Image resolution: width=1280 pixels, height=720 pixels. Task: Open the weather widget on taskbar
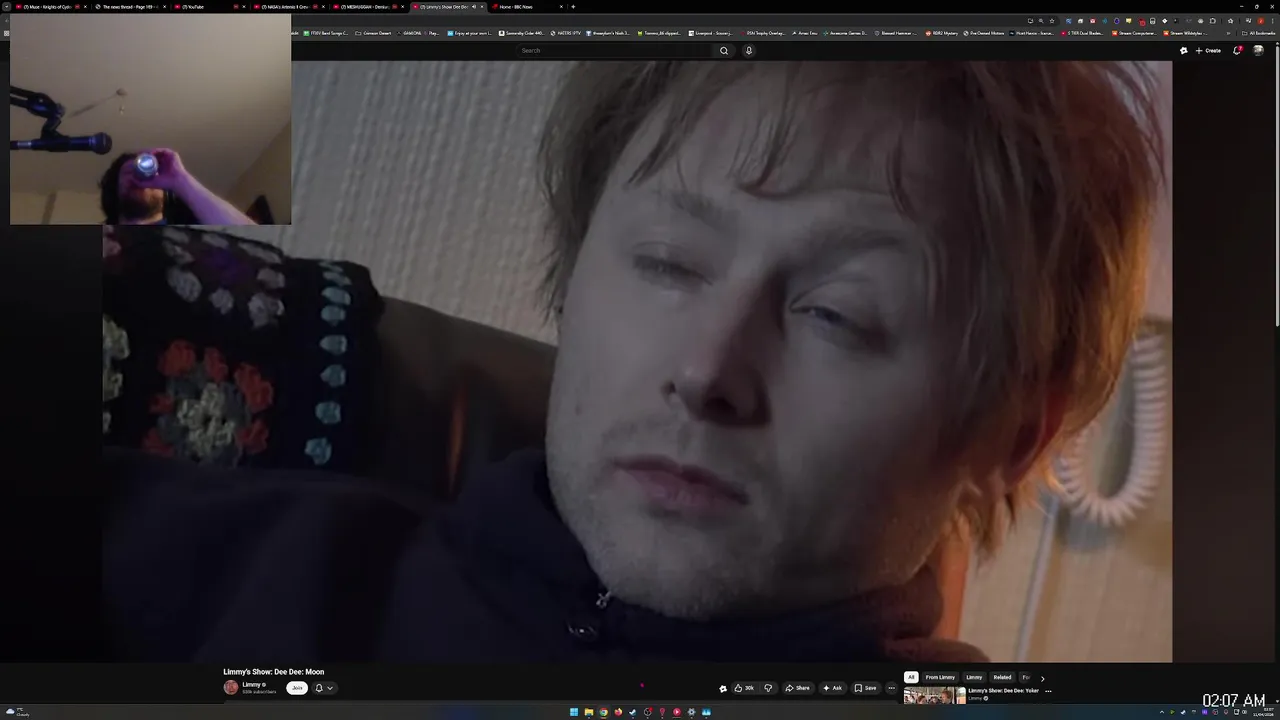tap(17, 712)
